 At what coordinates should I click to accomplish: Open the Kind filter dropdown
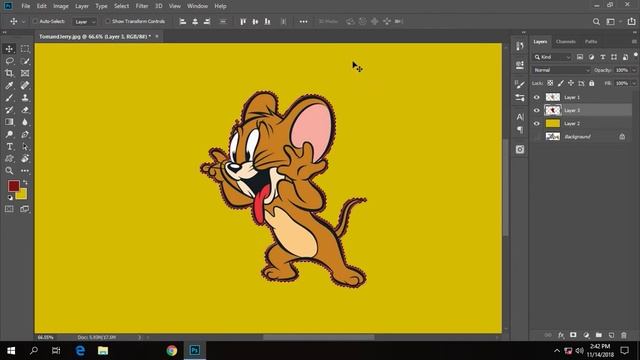[x=552, y=57]
